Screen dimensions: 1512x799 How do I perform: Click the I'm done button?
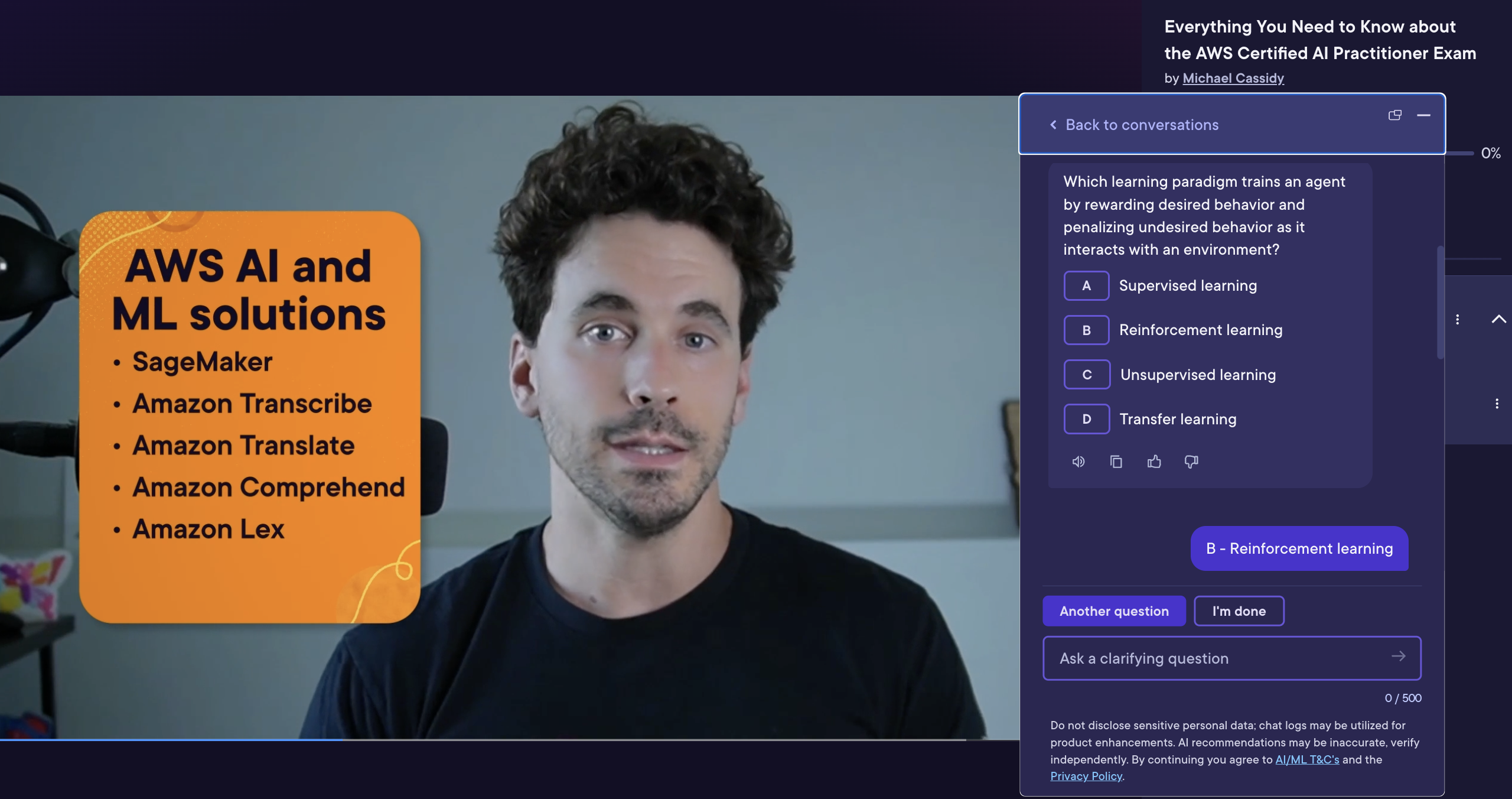coord(1239,611)
